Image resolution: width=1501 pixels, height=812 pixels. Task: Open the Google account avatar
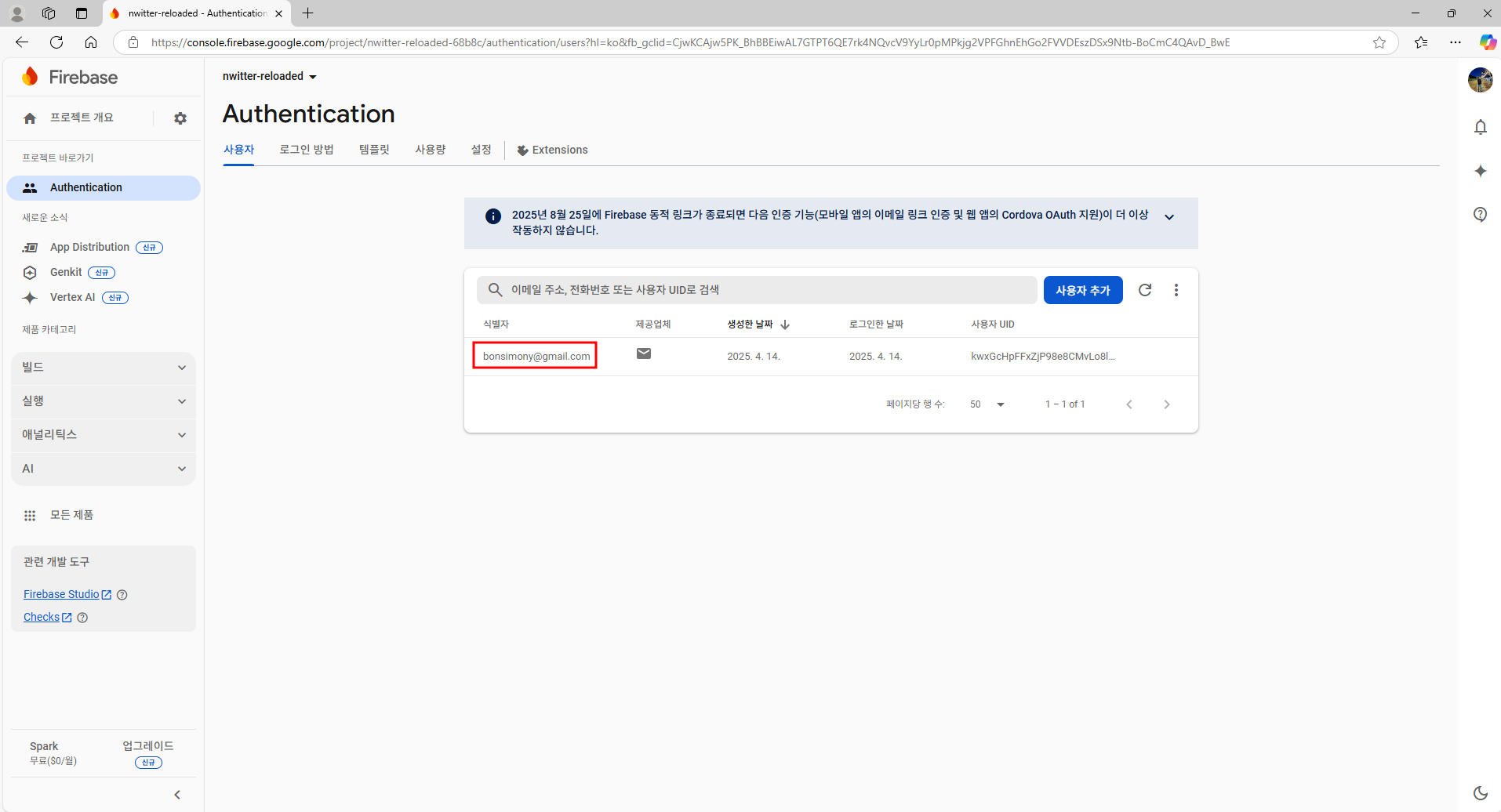click(x=1481, y=80)
